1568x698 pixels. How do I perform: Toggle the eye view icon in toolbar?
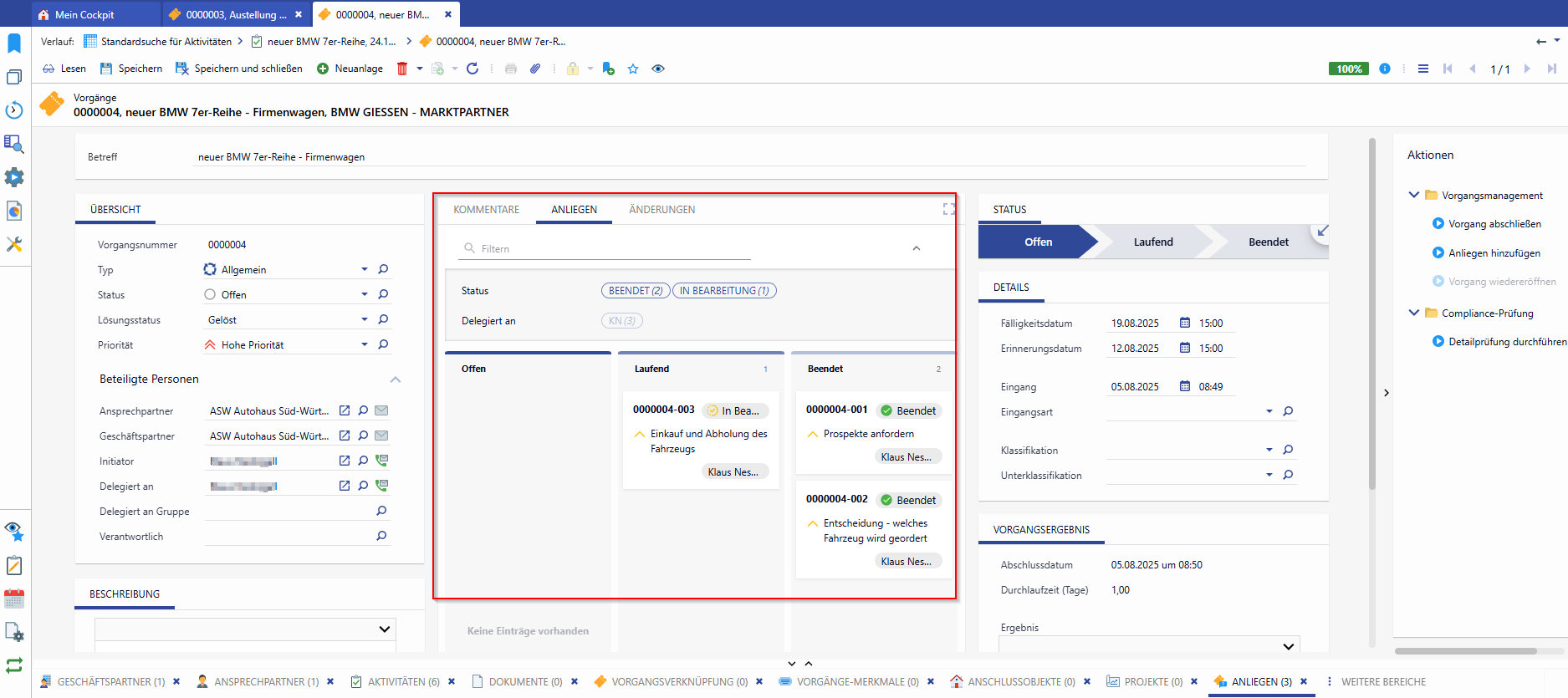(658, 69)
